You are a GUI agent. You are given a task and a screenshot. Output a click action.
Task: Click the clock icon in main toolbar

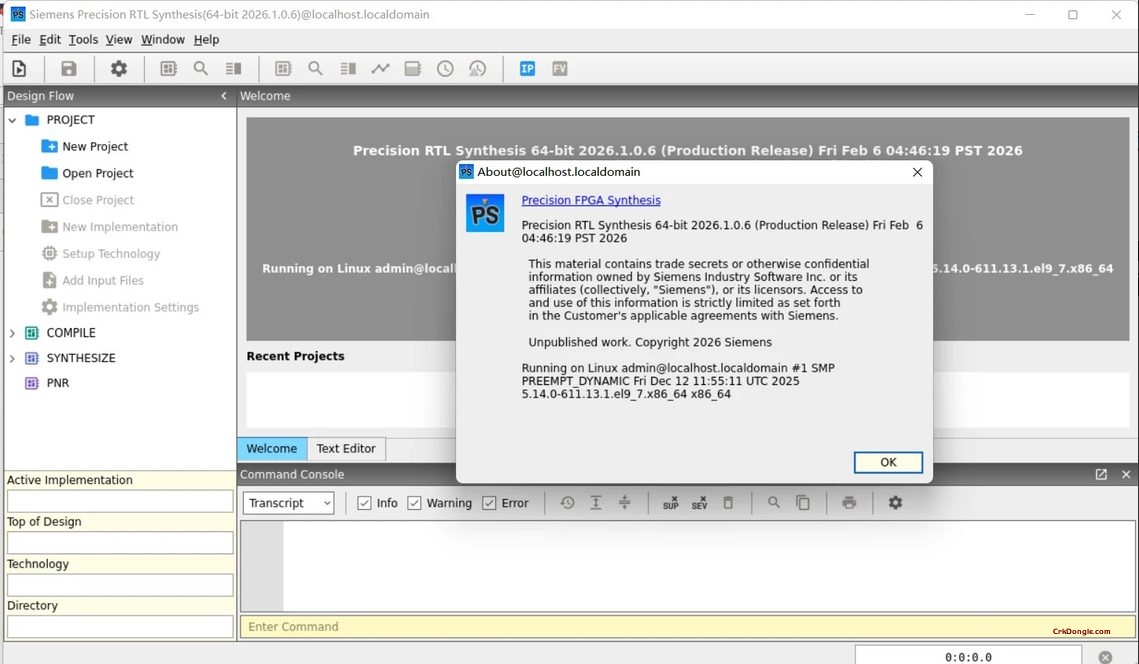click(x=445, y=68)
